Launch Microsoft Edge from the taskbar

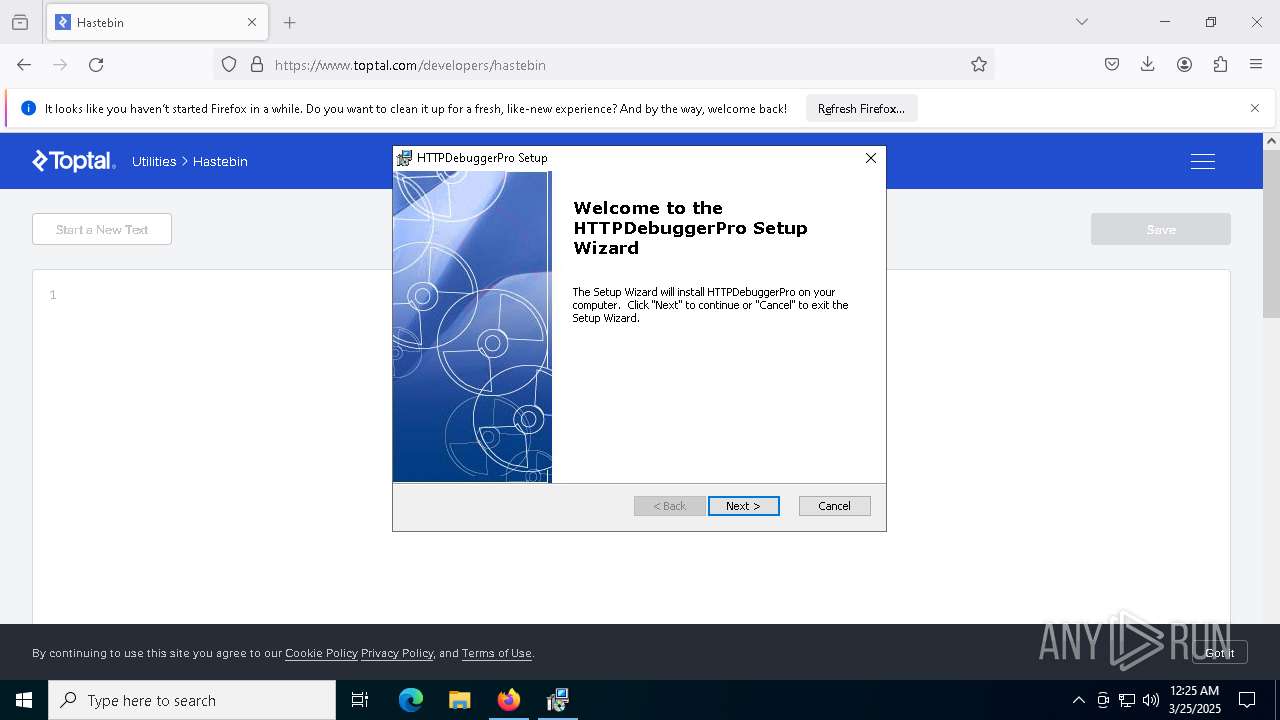click(x=411, y=700)
